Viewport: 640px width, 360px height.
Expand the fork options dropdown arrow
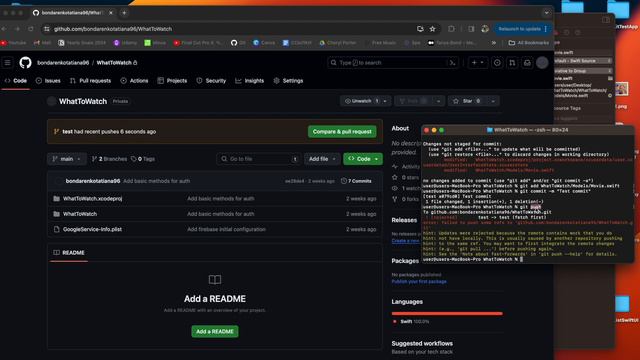click(x=438, y=101)
